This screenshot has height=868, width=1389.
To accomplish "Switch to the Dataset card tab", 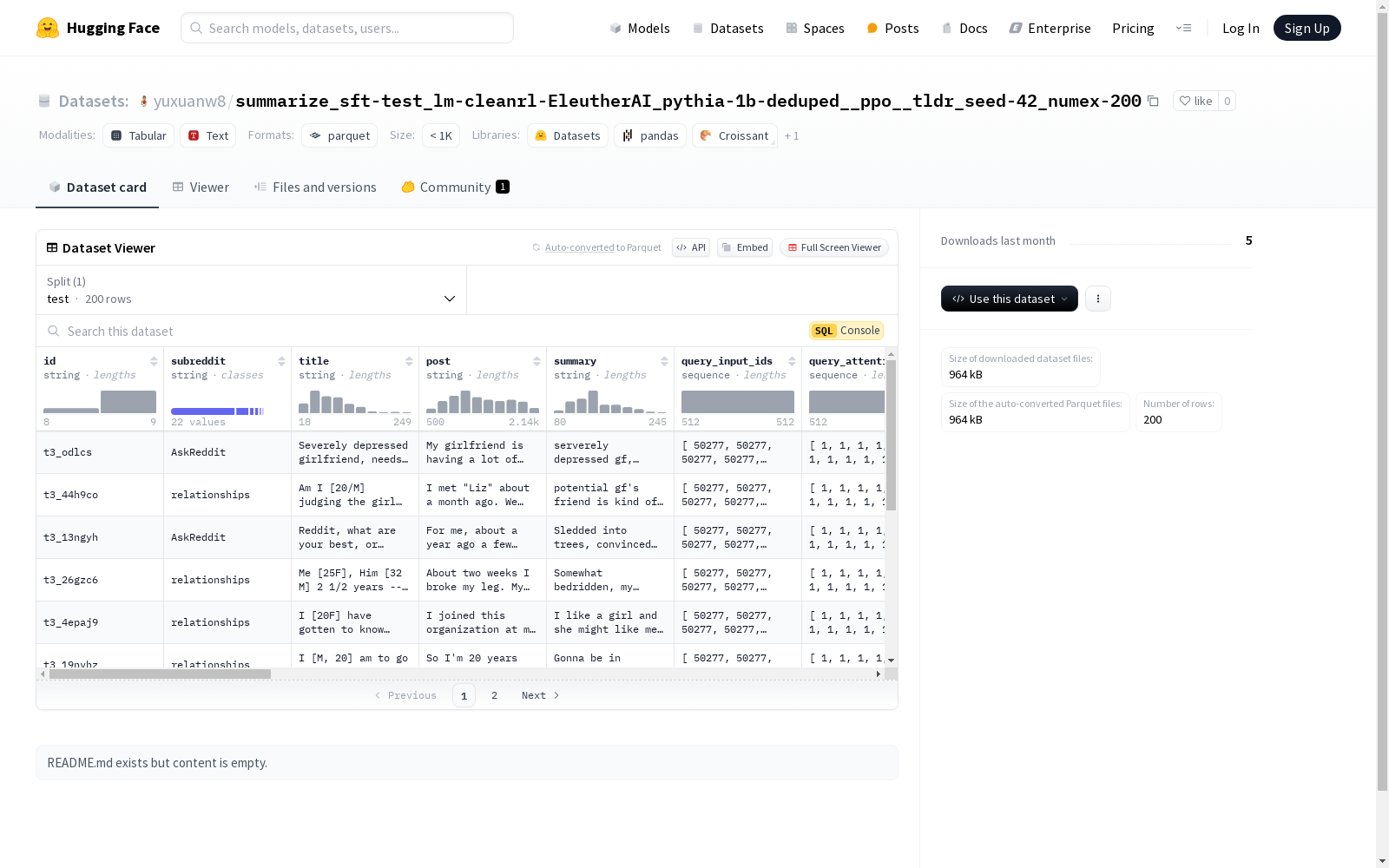I will point(97,187).
